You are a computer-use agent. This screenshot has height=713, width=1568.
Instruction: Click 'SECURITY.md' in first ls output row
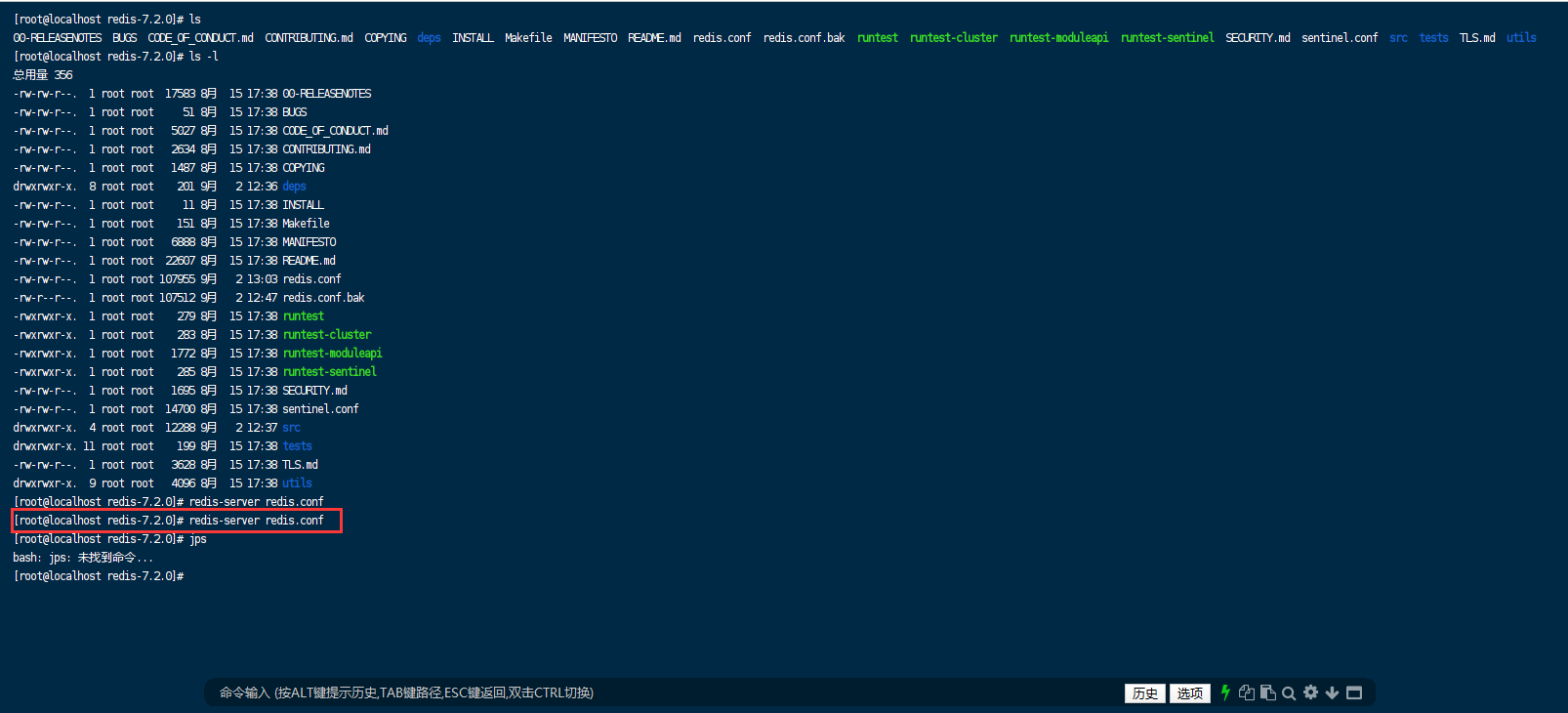pyautogui.click(x=1258, y=38)
